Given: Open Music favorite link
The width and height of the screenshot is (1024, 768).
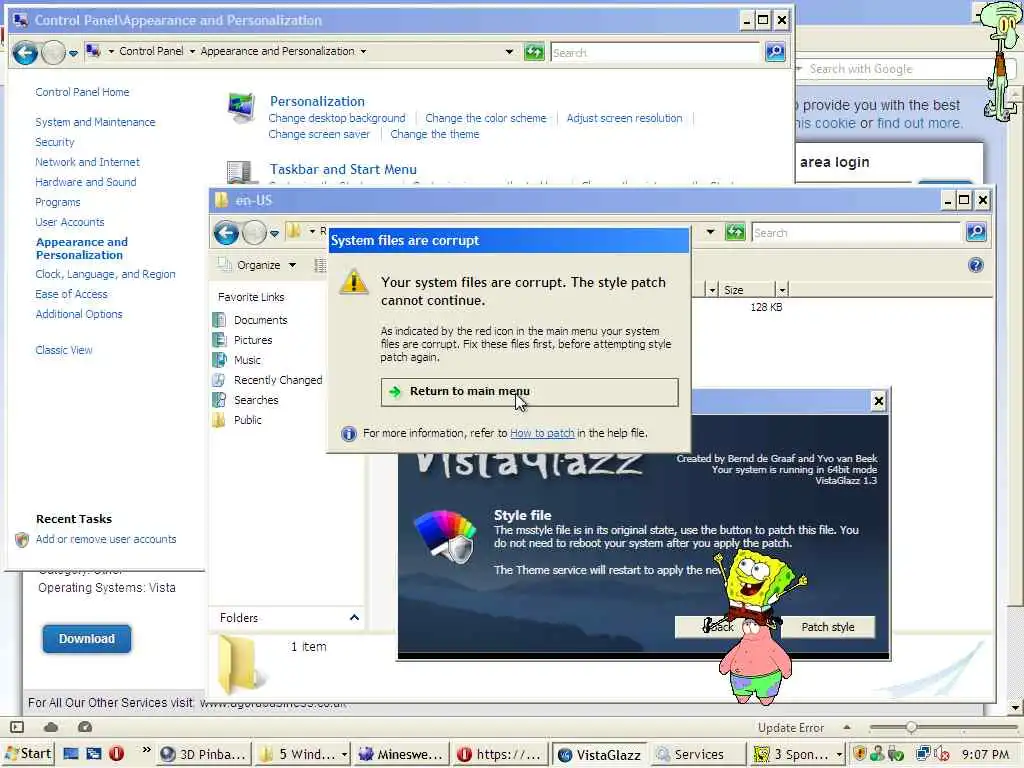Looking at the screenshot, I should (247, 360).
